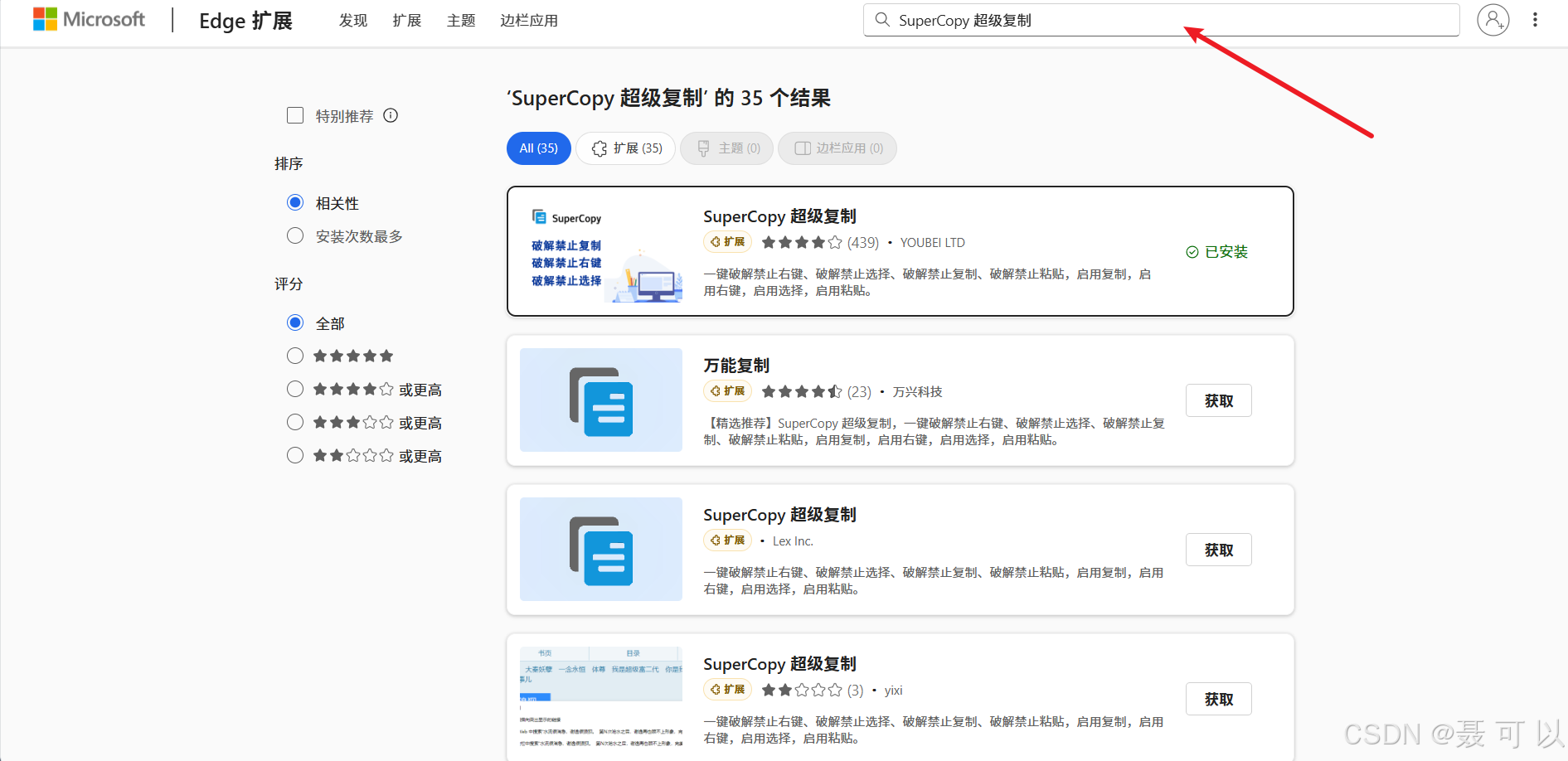The height and width of the screenshot is (761, 1568).
Task: Open the 主题 navigation item in header
Action: [461, 20]
